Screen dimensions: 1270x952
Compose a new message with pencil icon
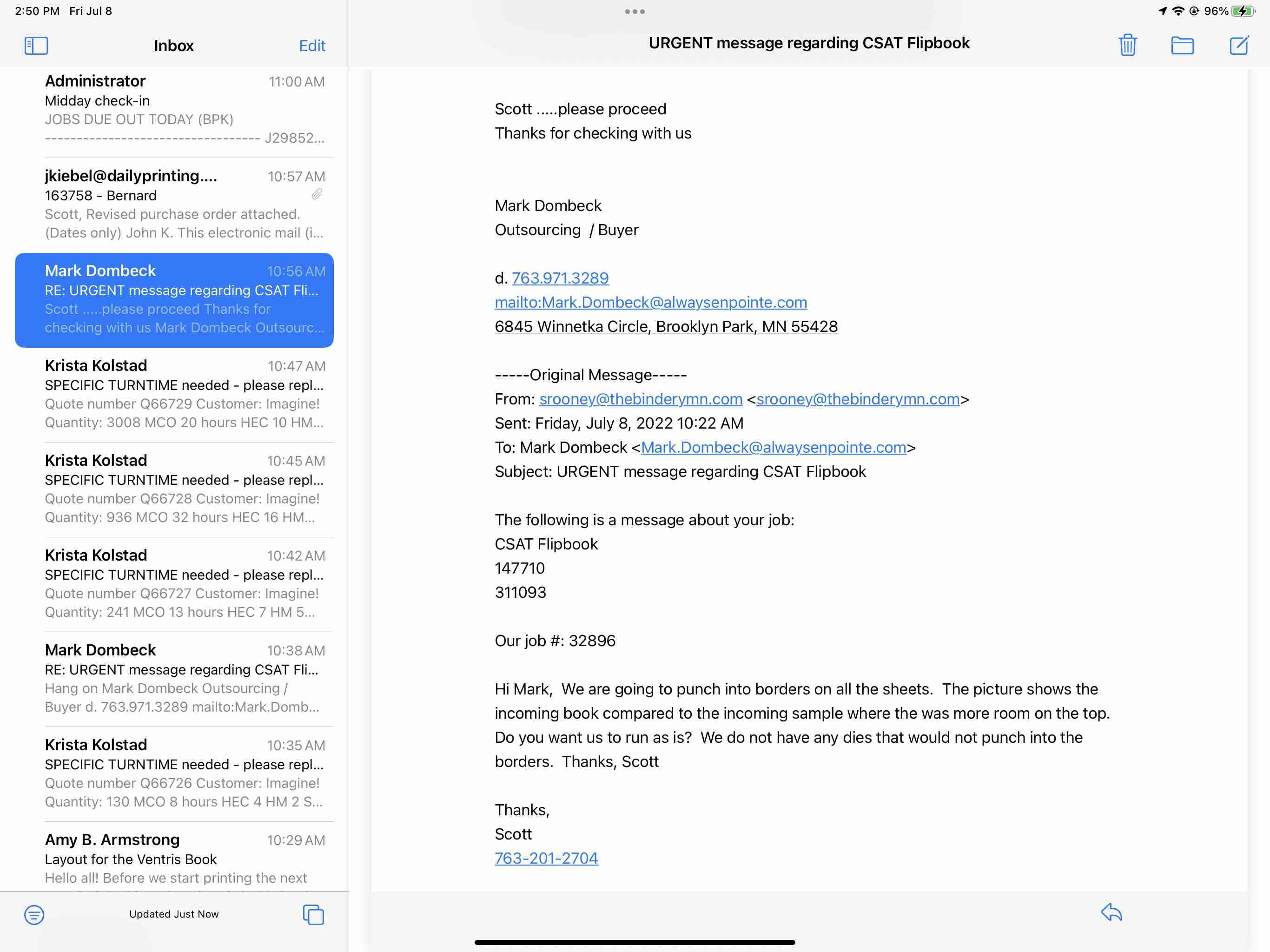[x=1238, y=45]
